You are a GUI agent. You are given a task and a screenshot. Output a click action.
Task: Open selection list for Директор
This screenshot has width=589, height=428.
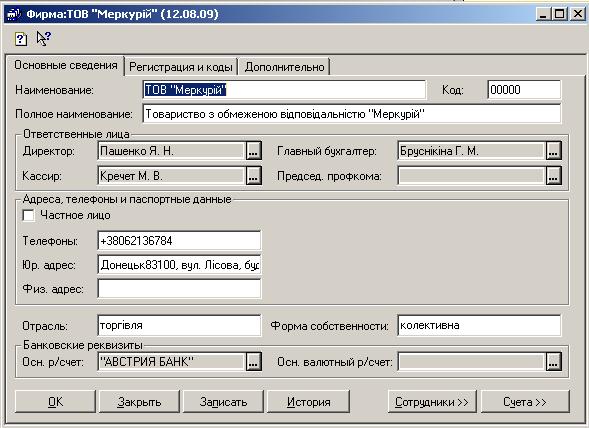(254, 151)
